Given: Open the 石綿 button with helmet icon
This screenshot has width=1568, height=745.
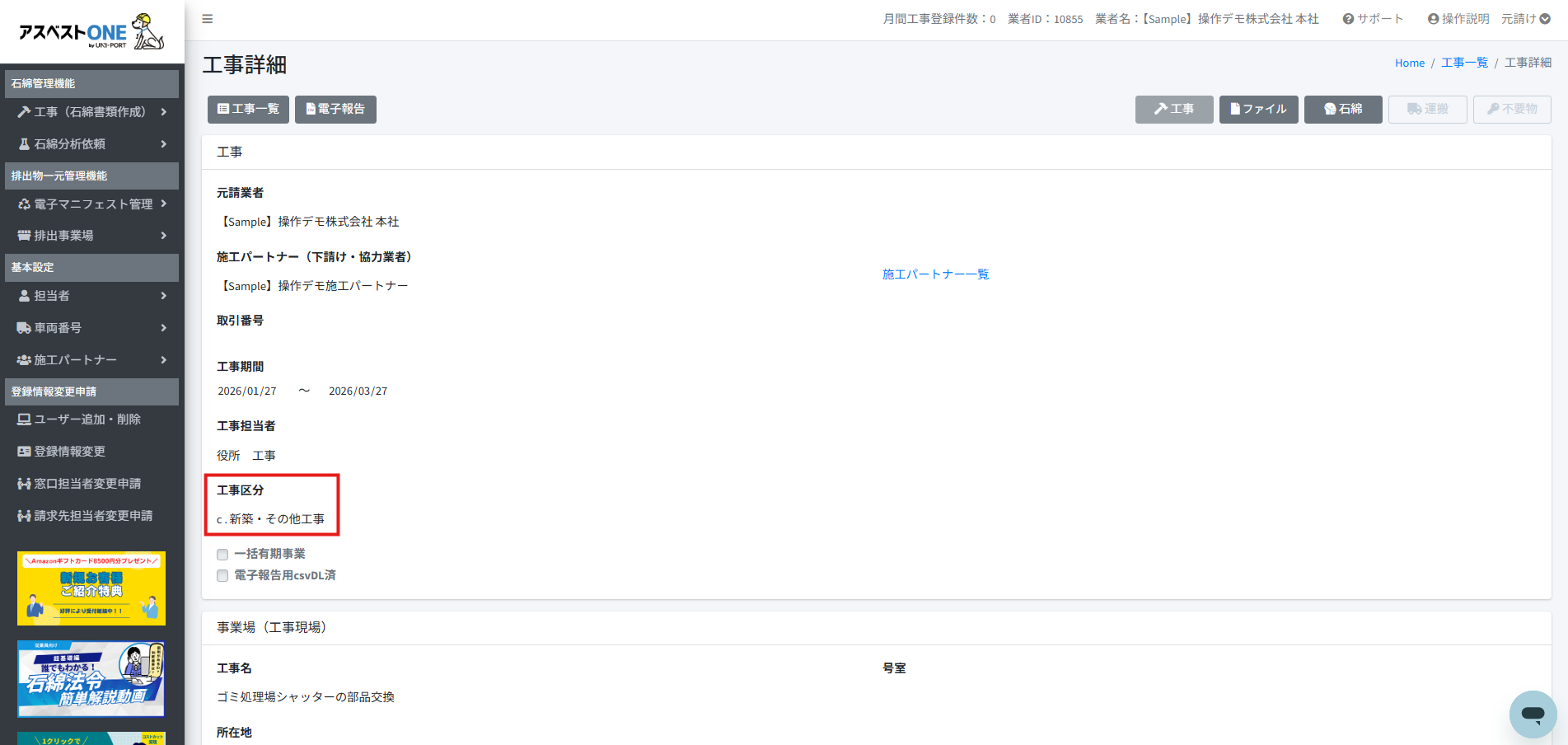Looking at the screenshot, I should tap(1342, 109).
